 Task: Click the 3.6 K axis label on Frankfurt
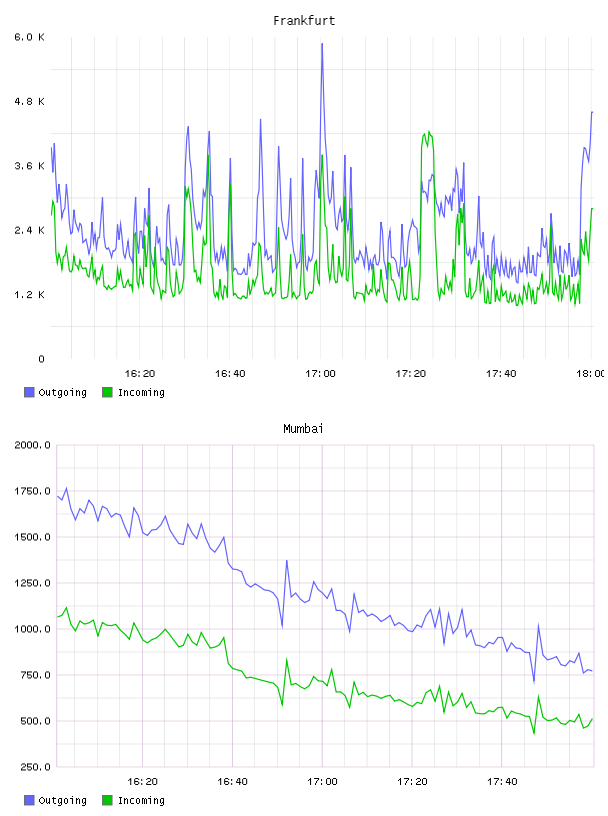pyautogui.click(x=29, y=166)
